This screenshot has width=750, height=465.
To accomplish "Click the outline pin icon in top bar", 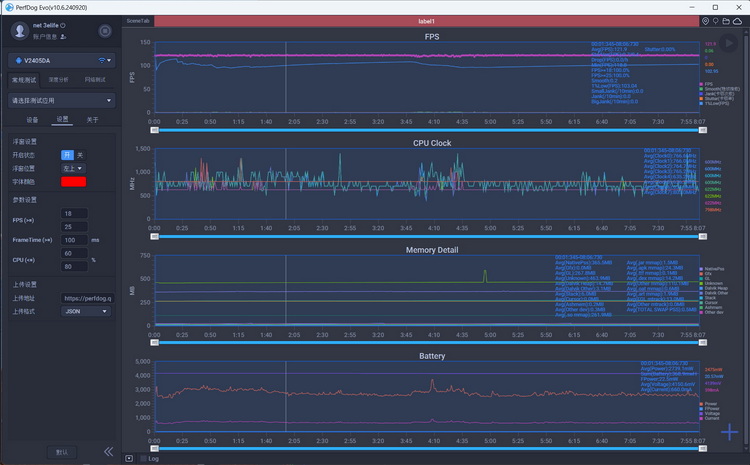I will click(x=716, y=21).
